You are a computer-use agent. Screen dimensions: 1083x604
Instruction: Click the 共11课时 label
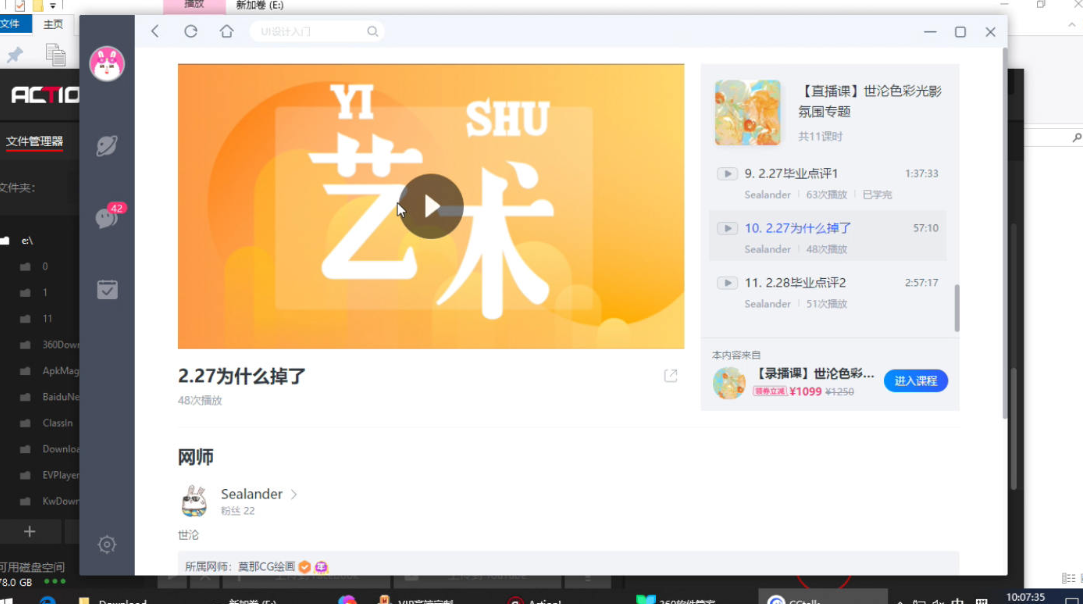(x=820, y=136)
